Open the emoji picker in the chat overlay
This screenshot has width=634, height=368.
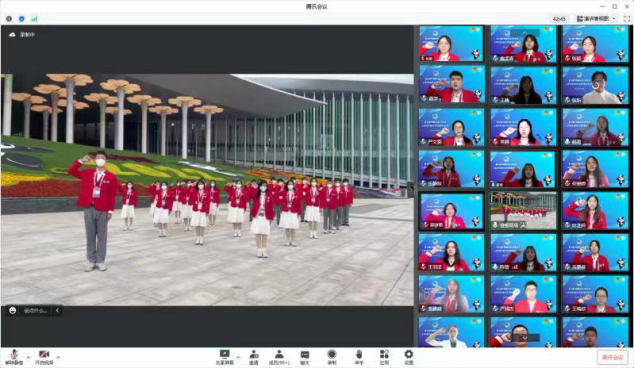[13, 311]
